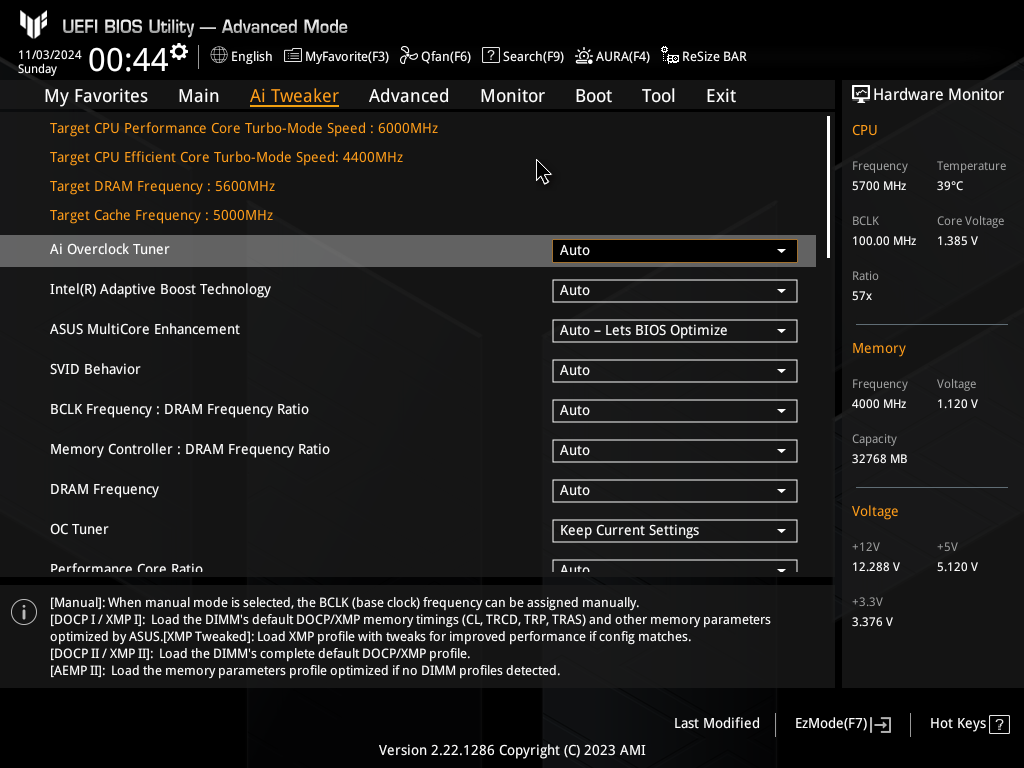Toggle ReSize BAR option
1024x768 pixels.
click(703, 56)
